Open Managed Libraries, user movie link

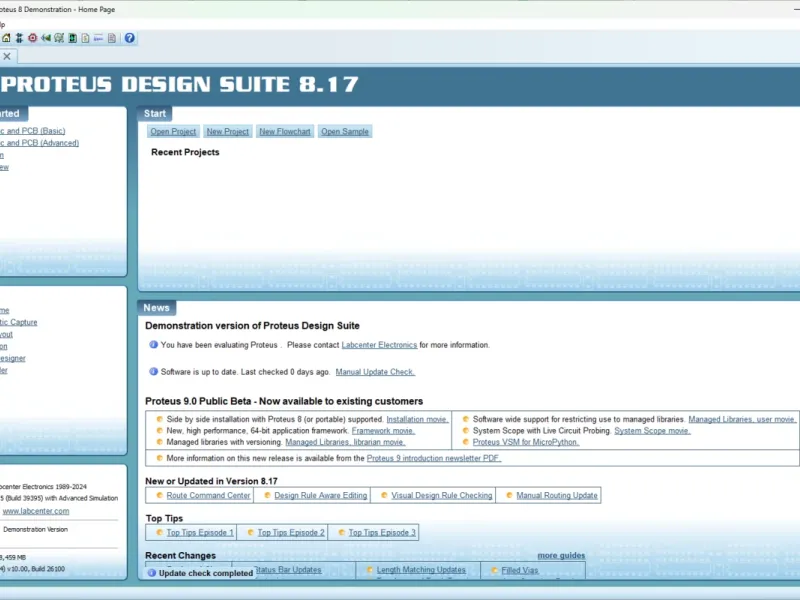click(742, 419)
